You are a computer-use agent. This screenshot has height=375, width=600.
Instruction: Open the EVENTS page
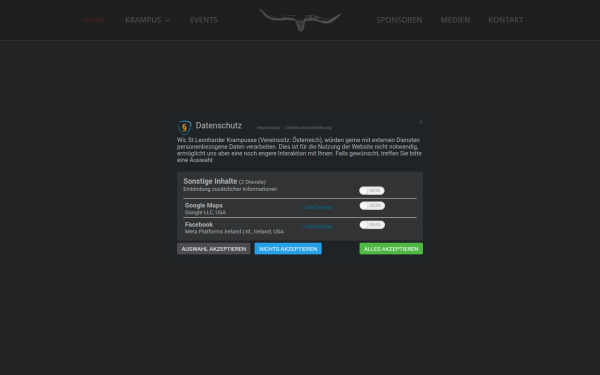[x=204, y=20]
